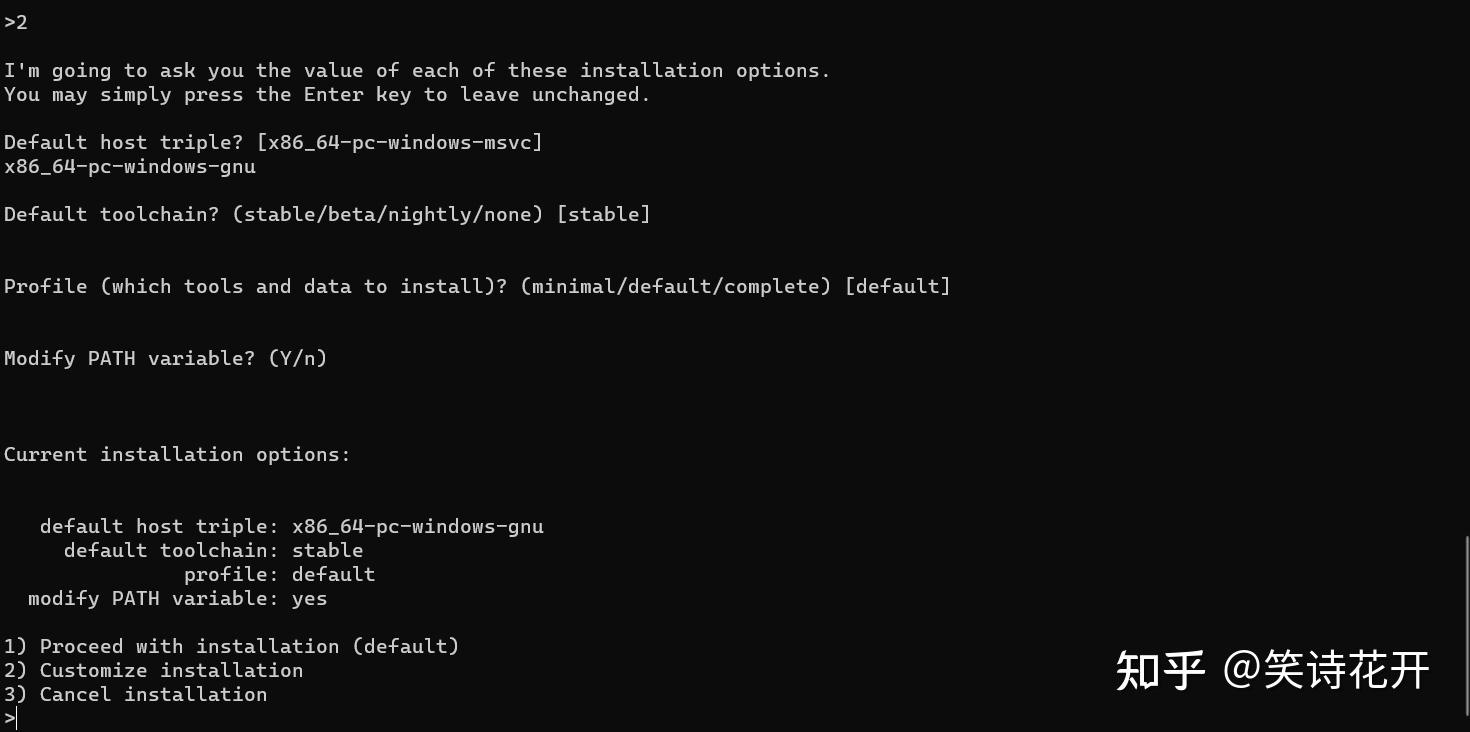Click the "Default toolchain?" prompt line

(x=327, y=214)
